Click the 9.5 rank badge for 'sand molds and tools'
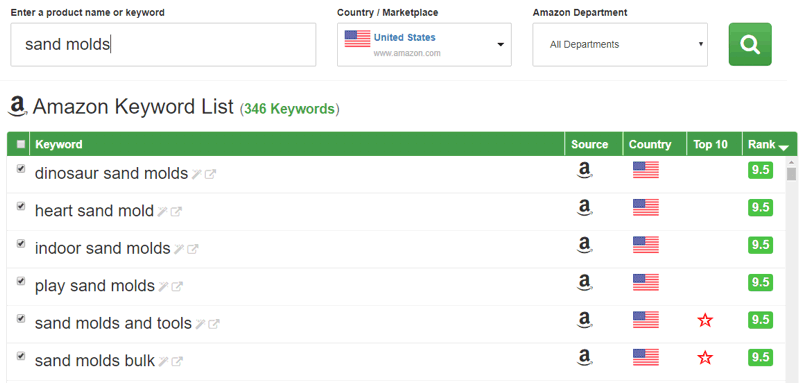Viewport: 800px width, 383px height. click(760, 320)
